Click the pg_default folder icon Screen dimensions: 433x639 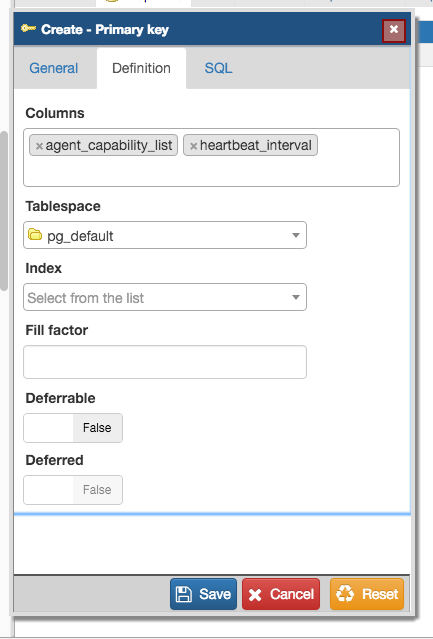(x=35, y=235)
